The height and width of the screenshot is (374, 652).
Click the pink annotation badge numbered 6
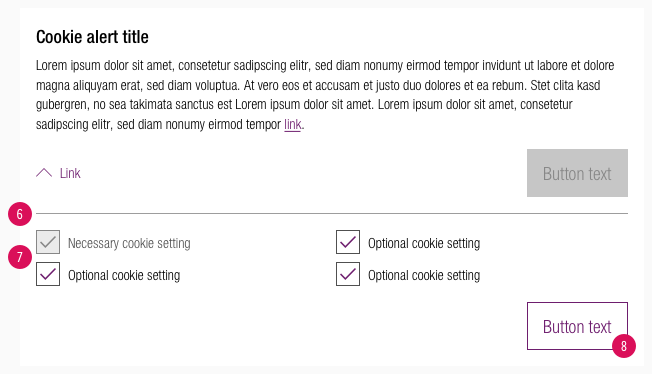(x=20, y=214)
